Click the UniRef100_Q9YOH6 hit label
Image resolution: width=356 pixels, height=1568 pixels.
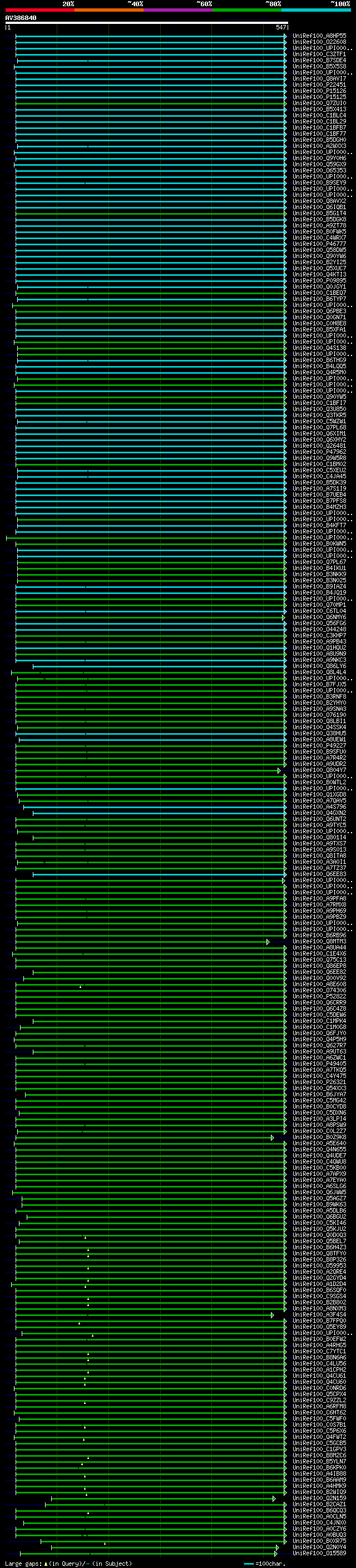click(319, 159)
